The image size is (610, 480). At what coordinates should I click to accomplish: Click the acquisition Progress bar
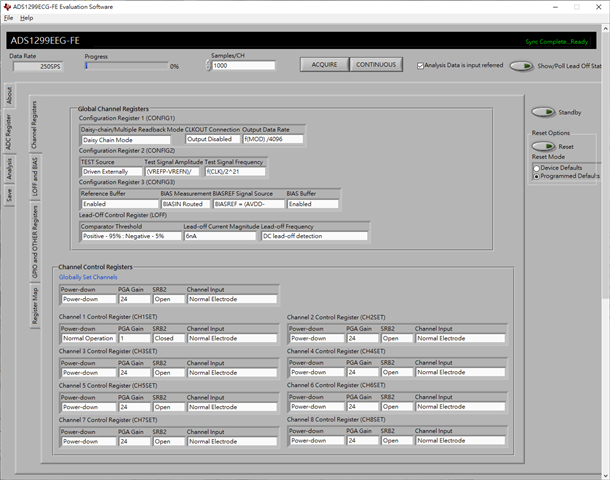tap(126, 66)
